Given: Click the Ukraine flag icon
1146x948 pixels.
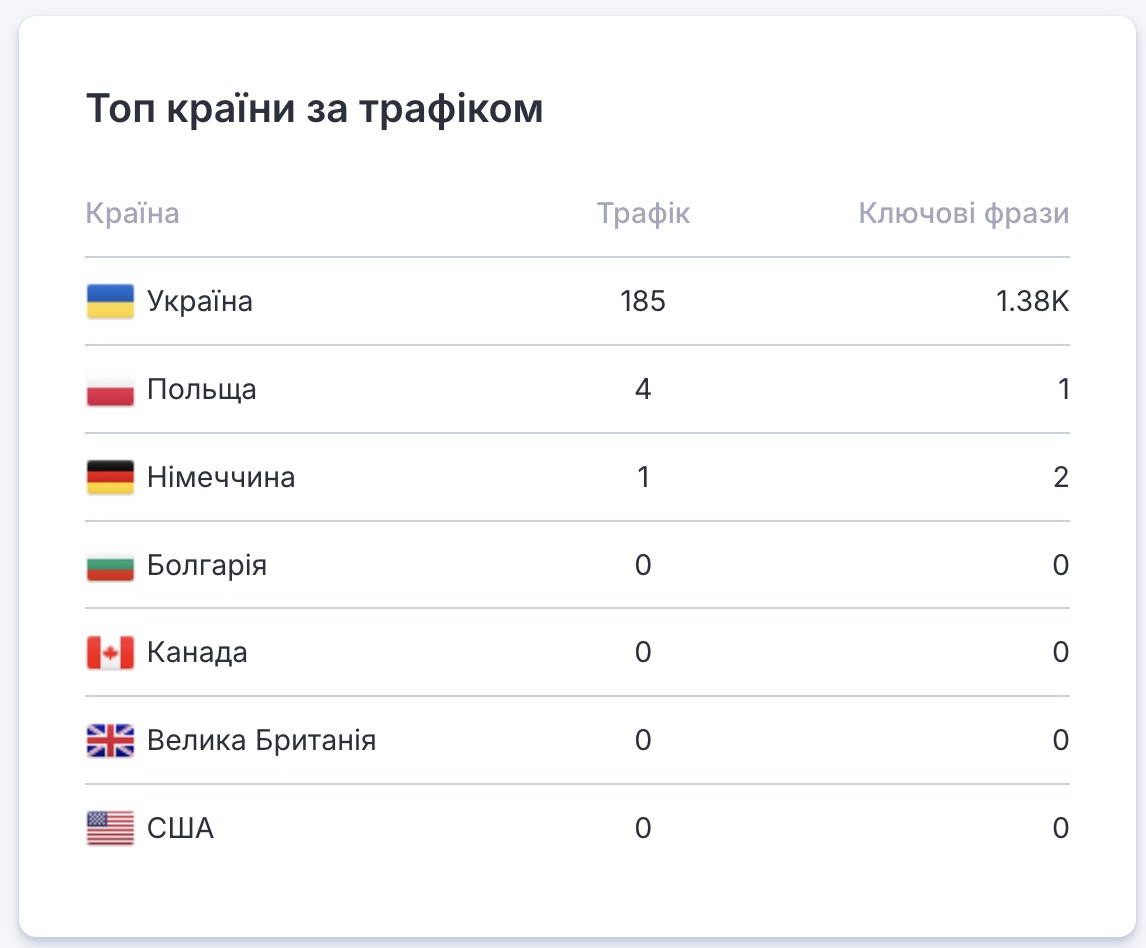Looking at the screenshot, I should pos(110,301).
